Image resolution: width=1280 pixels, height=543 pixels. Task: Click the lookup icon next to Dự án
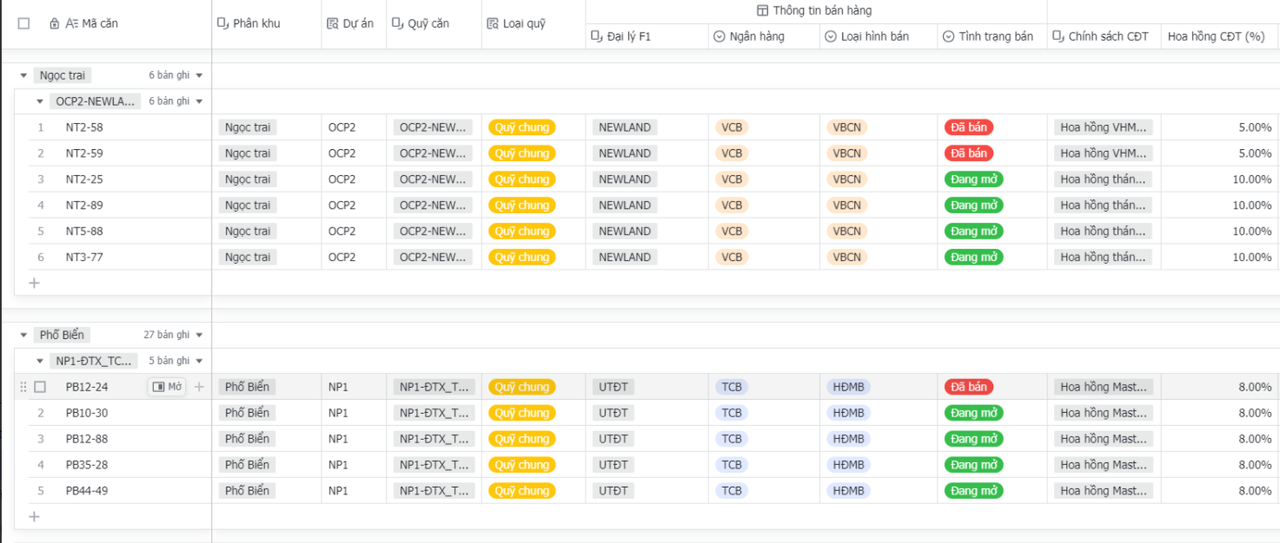coord(332,23)
